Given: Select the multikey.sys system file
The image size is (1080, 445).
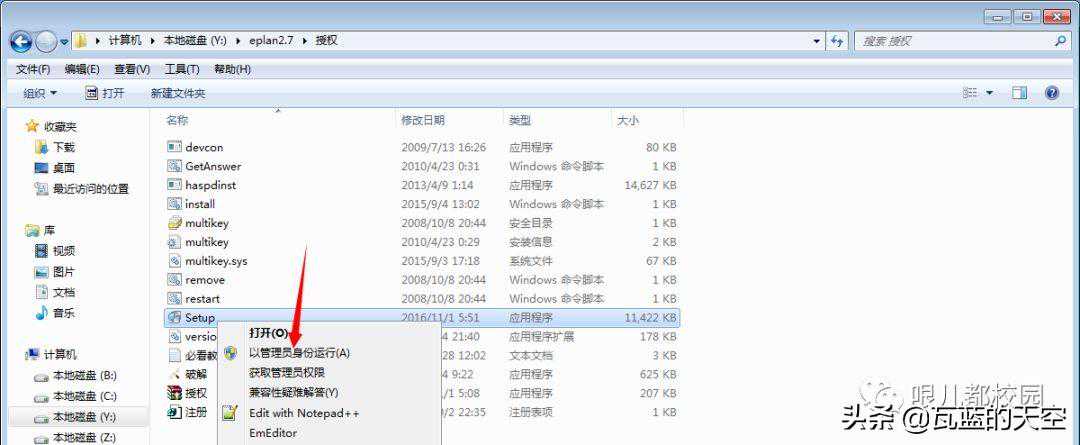Looking at the screenshot, I should coord(216,261).
